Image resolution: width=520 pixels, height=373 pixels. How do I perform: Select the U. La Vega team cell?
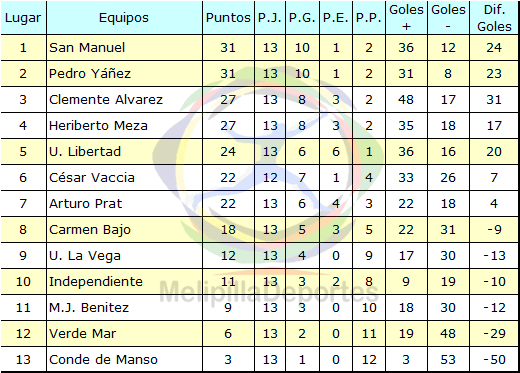tap(124, 255)
